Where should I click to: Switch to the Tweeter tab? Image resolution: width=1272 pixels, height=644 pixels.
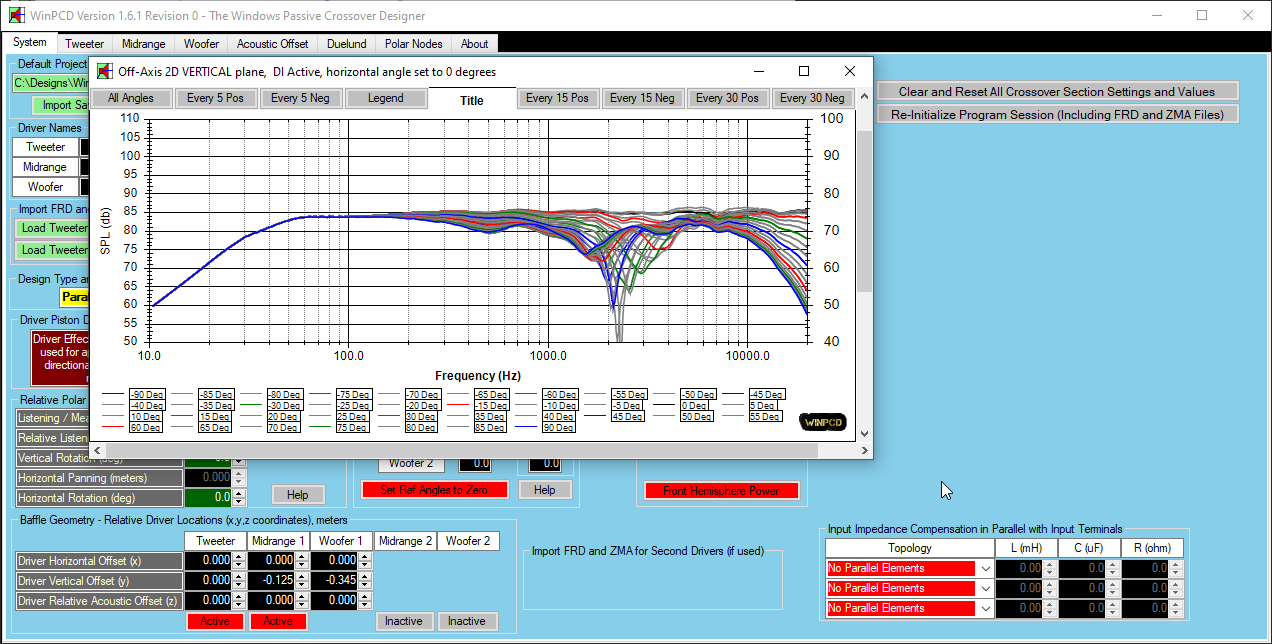pyautogui.click(x=84, y=44)
